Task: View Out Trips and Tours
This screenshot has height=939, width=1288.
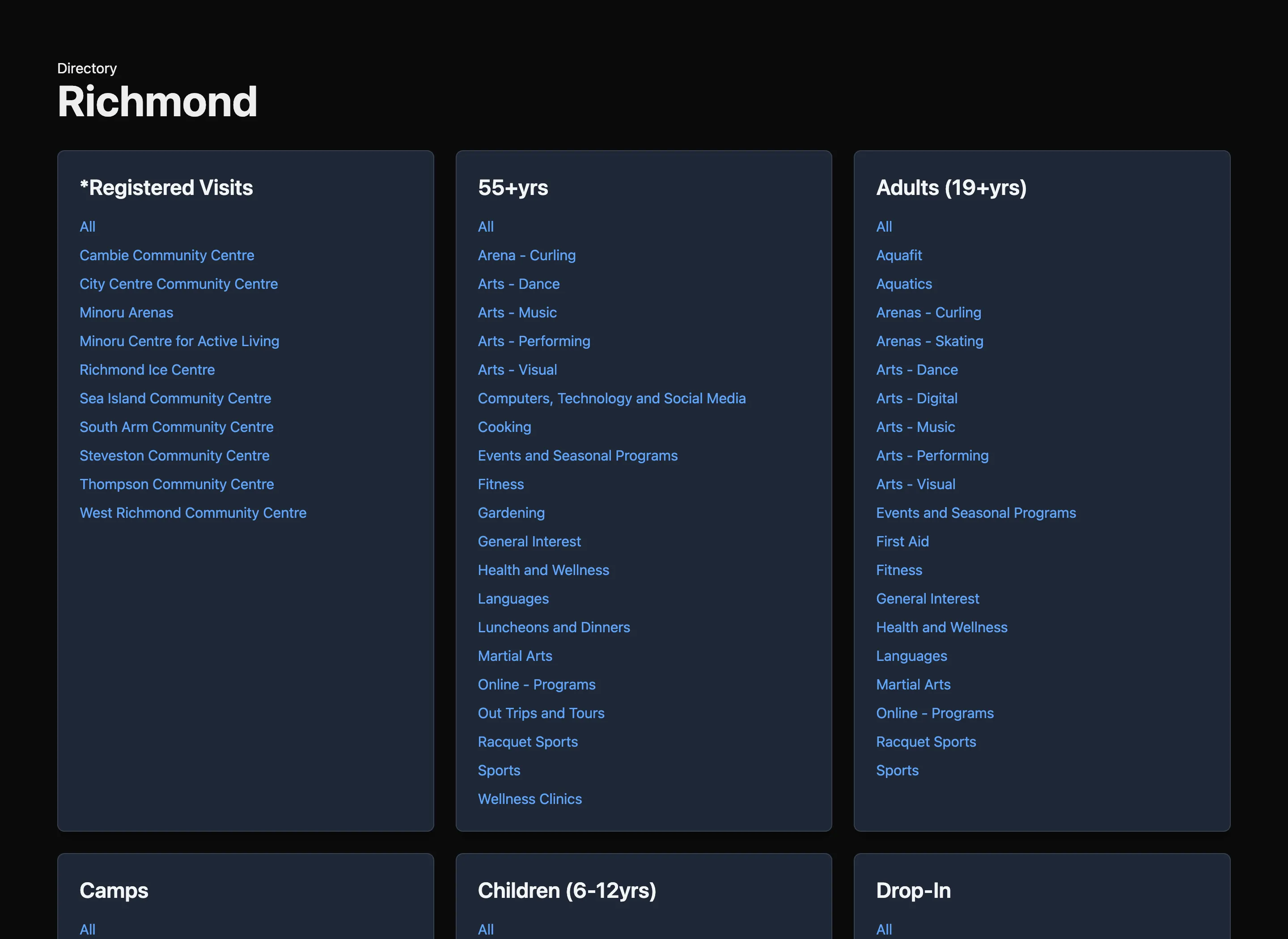Action: coord(541,713)
